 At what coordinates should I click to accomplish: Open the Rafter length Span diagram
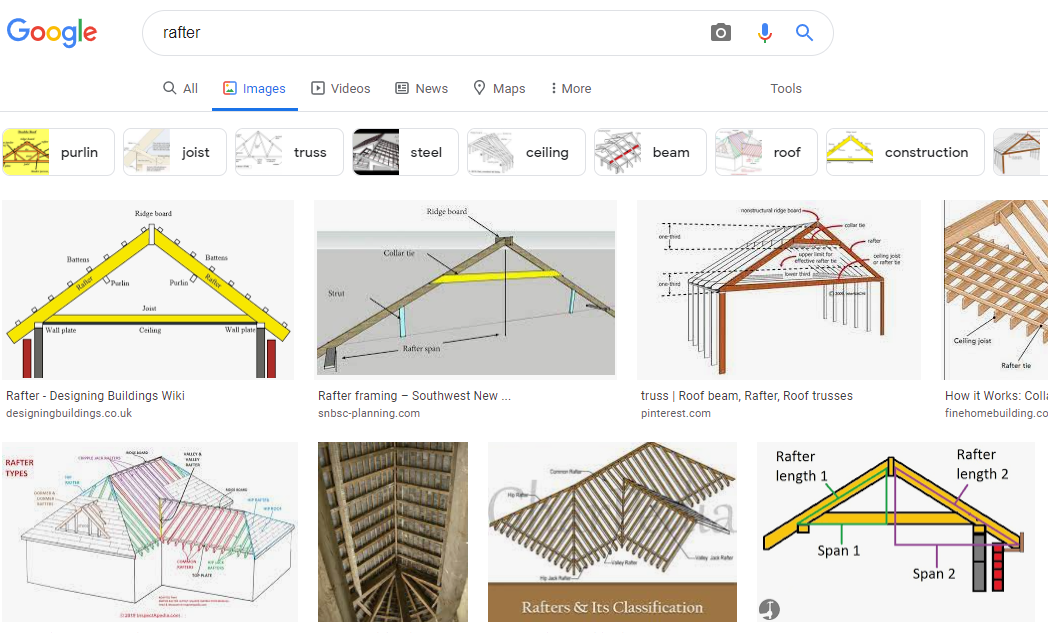pos(896,532)
